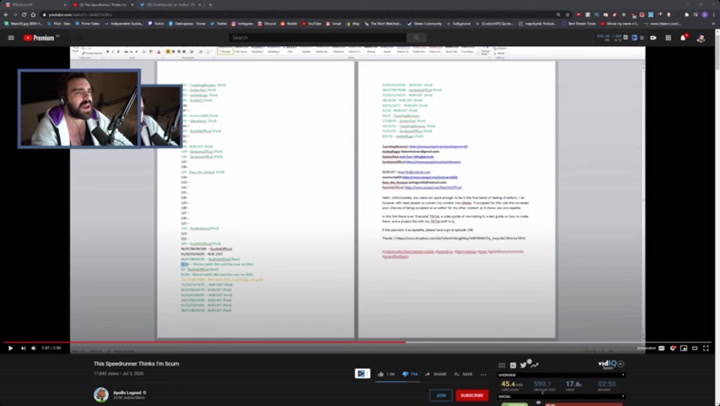Open the YouTube hamburger guide menu
Screen dimensions: 720x406
tap(11, 38)
